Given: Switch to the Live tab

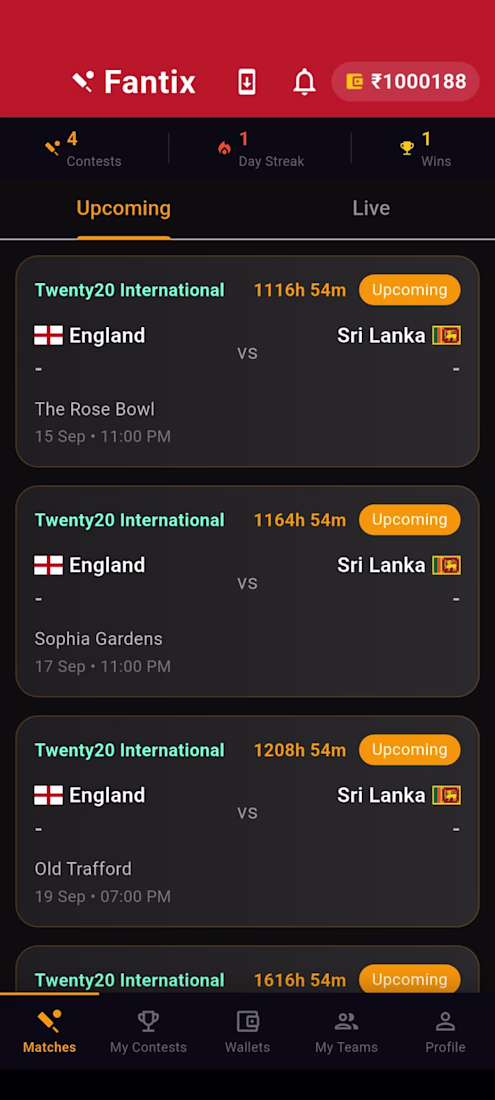Looking at the screenshot, I should 371,208.
